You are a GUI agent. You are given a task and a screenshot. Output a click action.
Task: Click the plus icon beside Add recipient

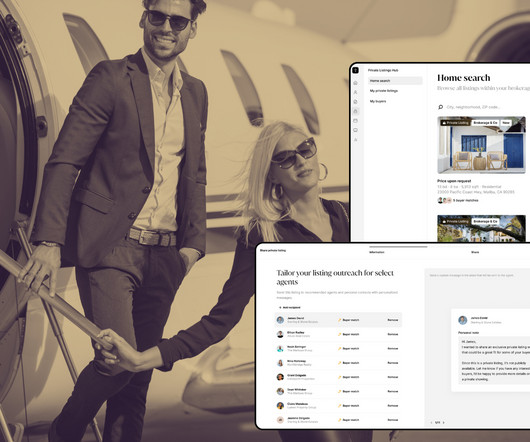(280, 308)
